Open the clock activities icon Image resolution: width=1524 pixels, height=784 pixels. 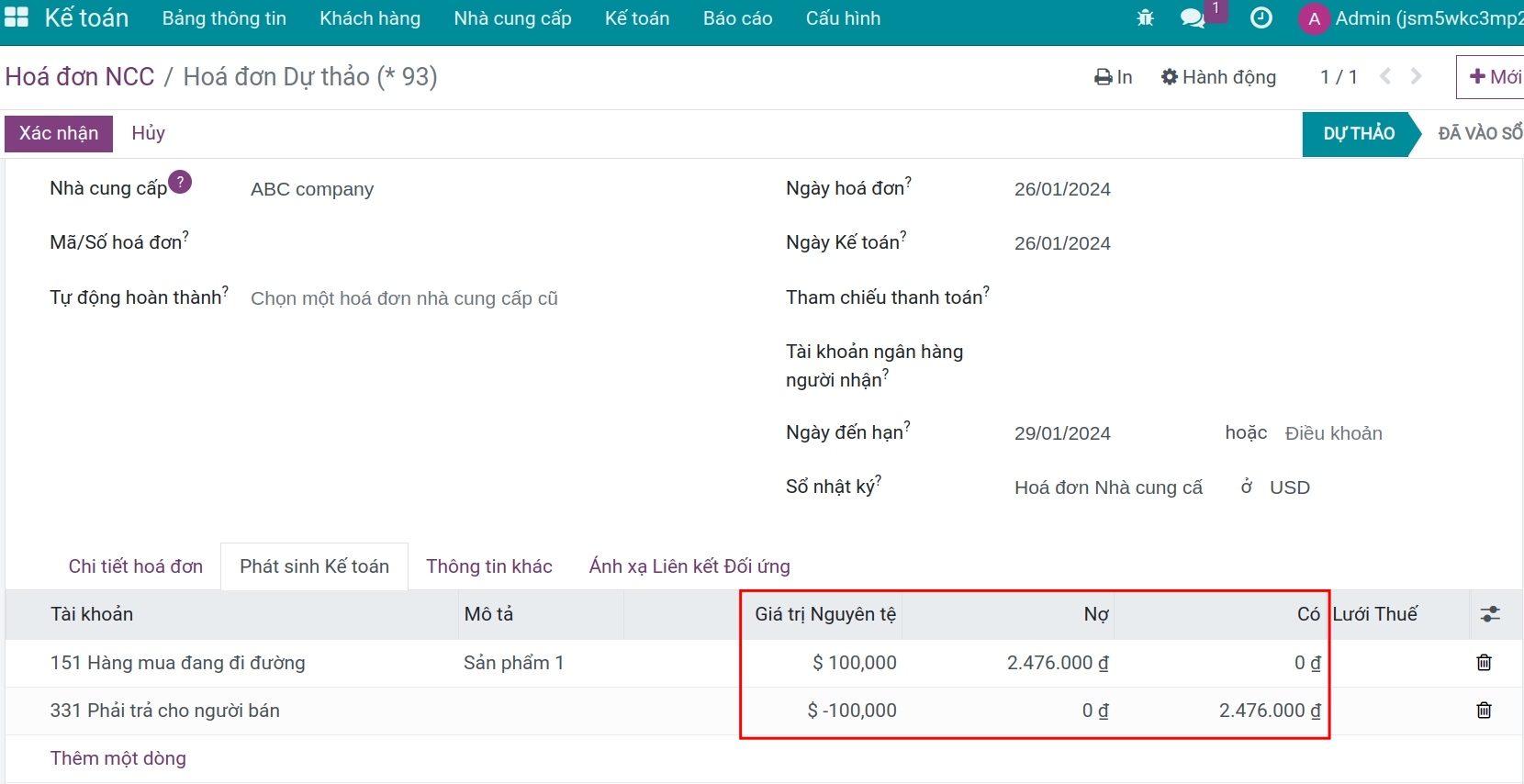[x=1261, y=17]
